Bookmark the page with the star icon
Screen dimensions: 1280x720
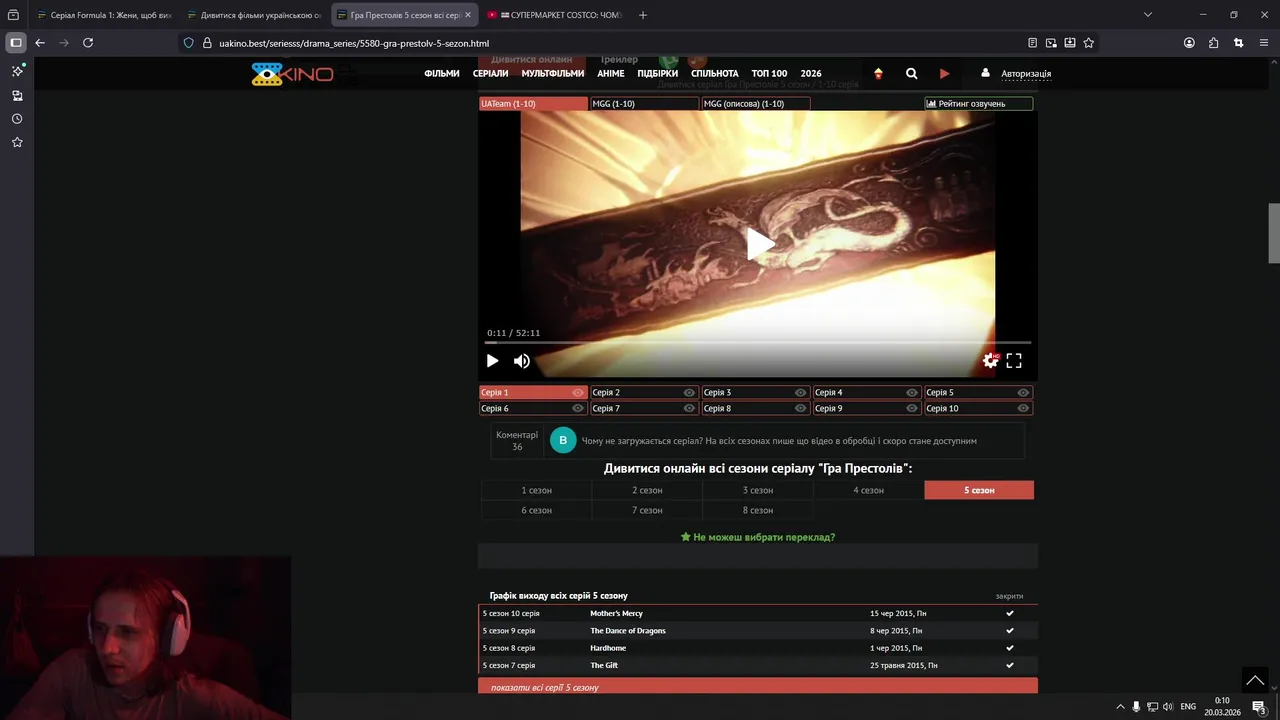(x=1089, y=43)
